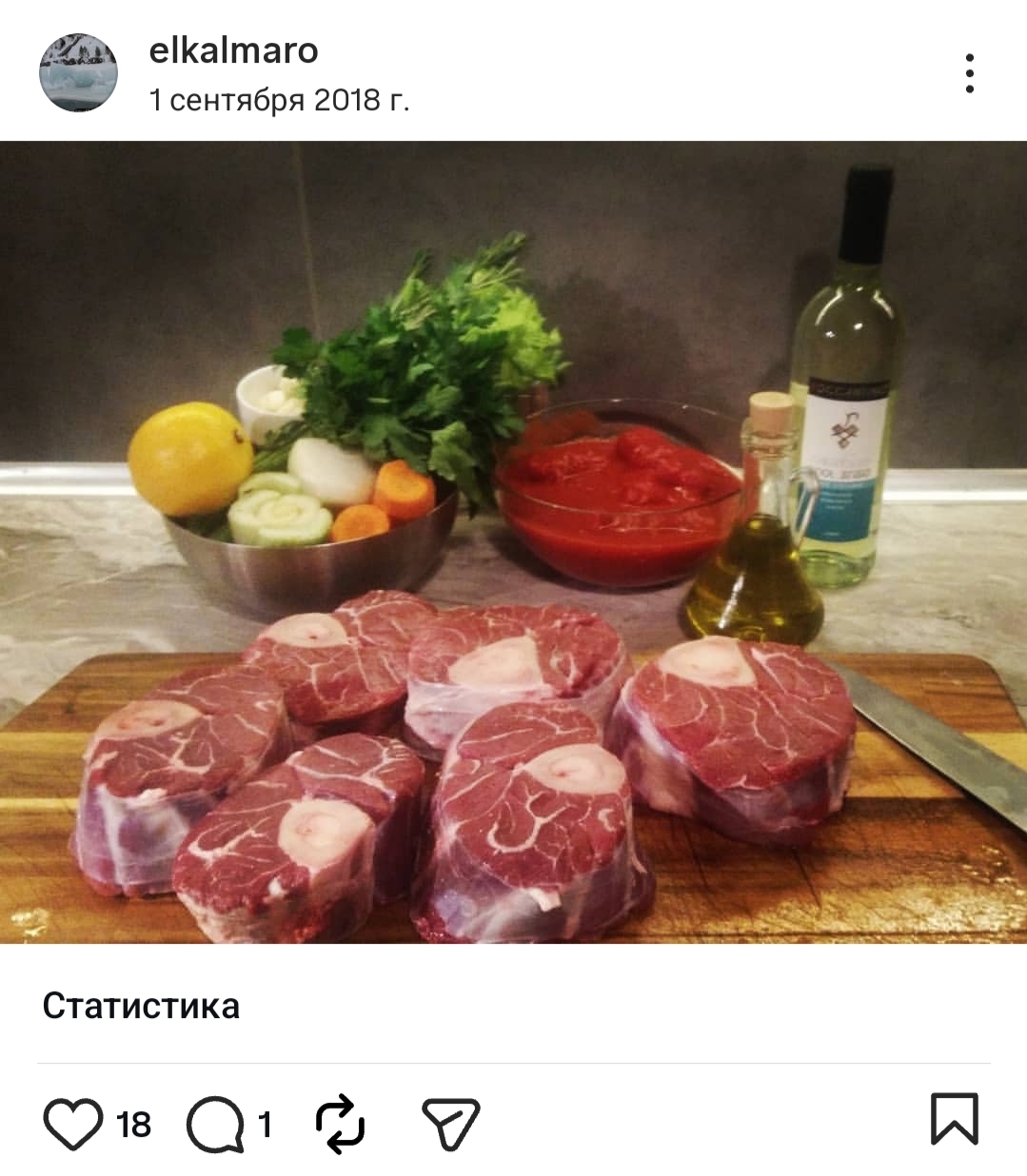The width and height of the screenshot is (1027, 1176).
Task: Open the Статистика insights section
Action: [141, 1006]
